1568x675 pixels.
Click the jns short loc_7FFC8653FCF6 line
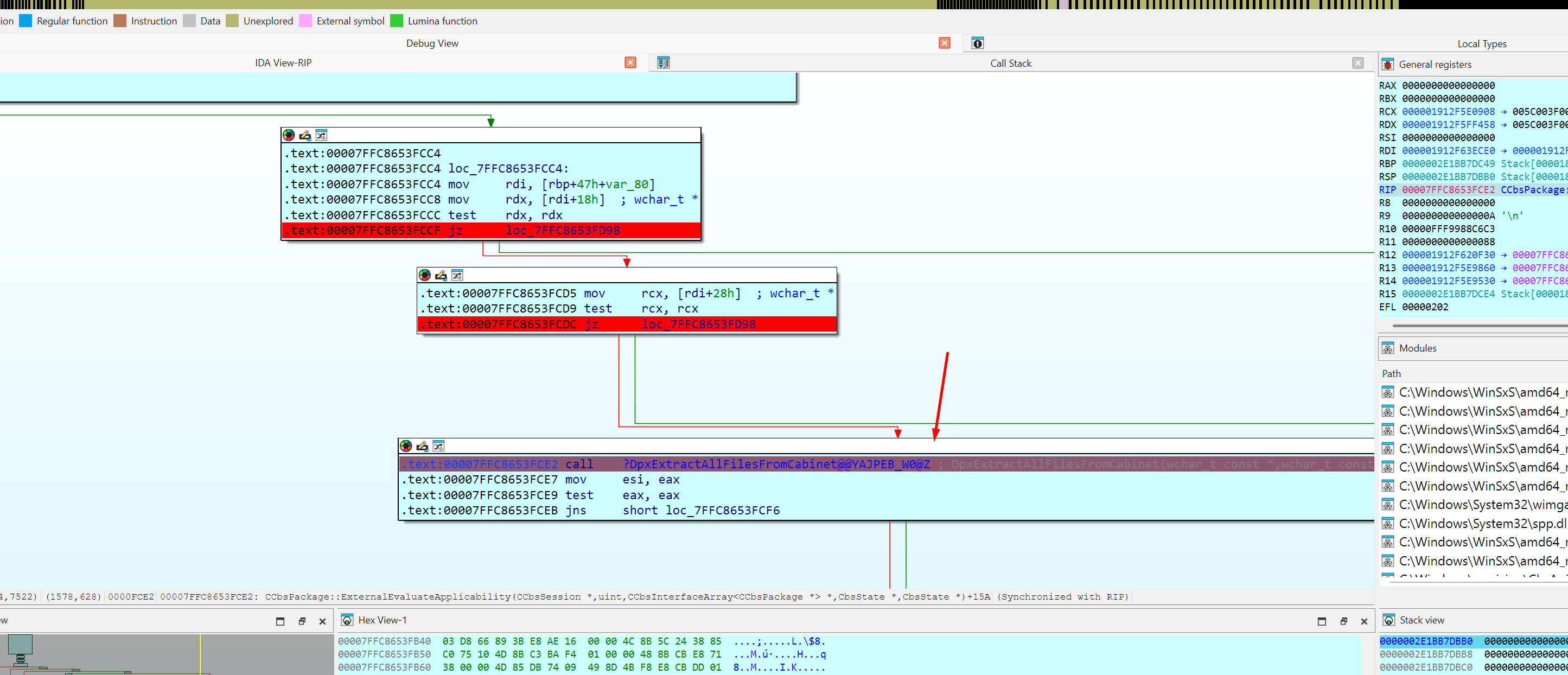(590, 511)
